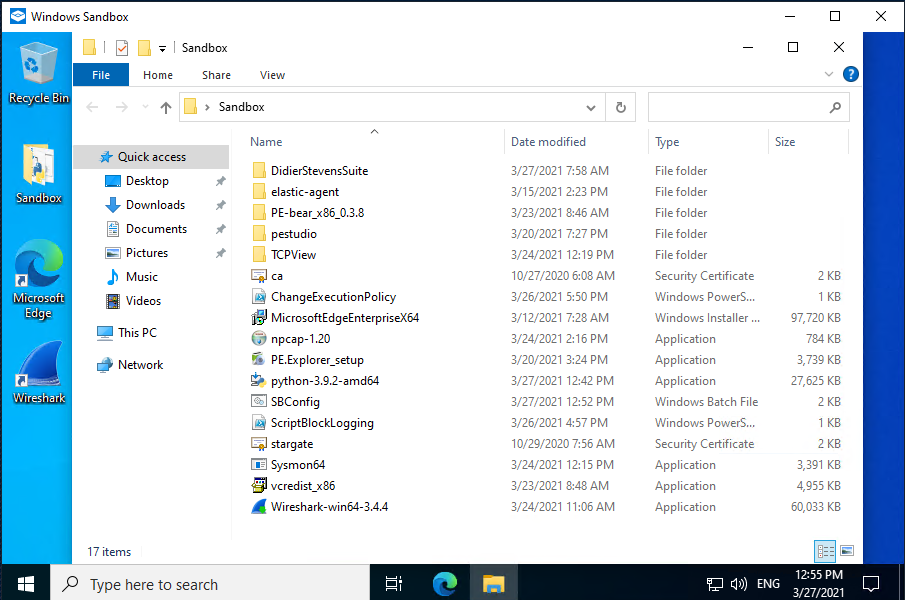
Task: Select the TCPView folder
Action: [293, 255]
